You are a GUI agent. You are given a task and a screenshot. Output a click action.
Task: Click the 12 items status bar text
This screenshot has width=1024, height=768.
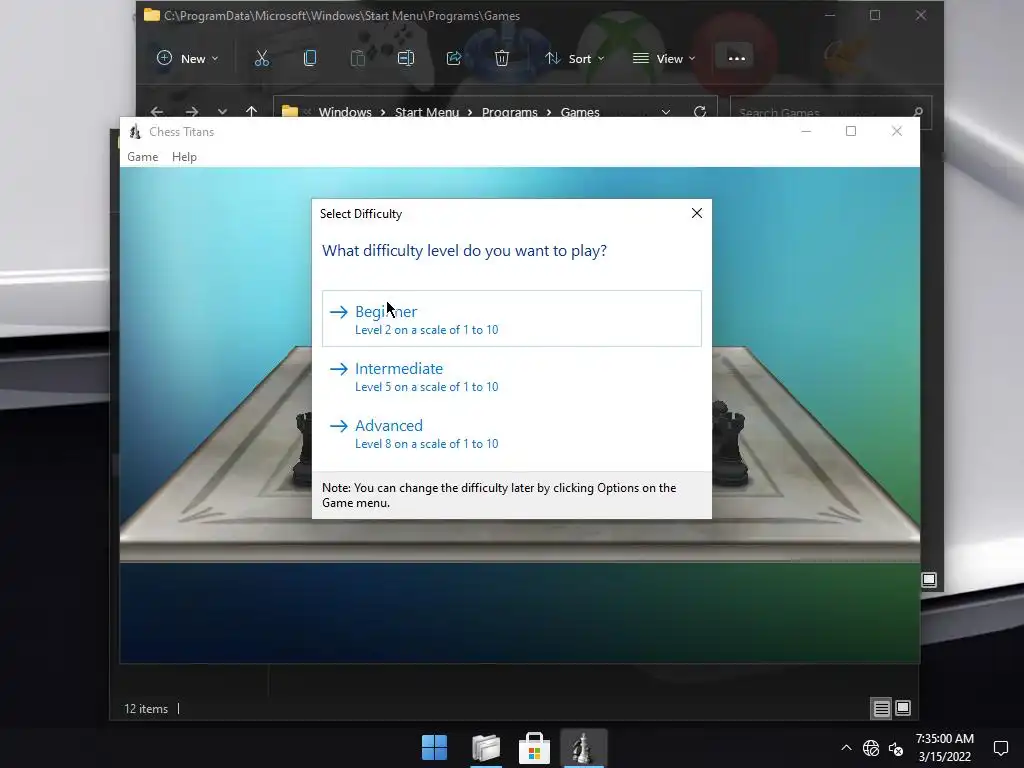pos(146,709)
